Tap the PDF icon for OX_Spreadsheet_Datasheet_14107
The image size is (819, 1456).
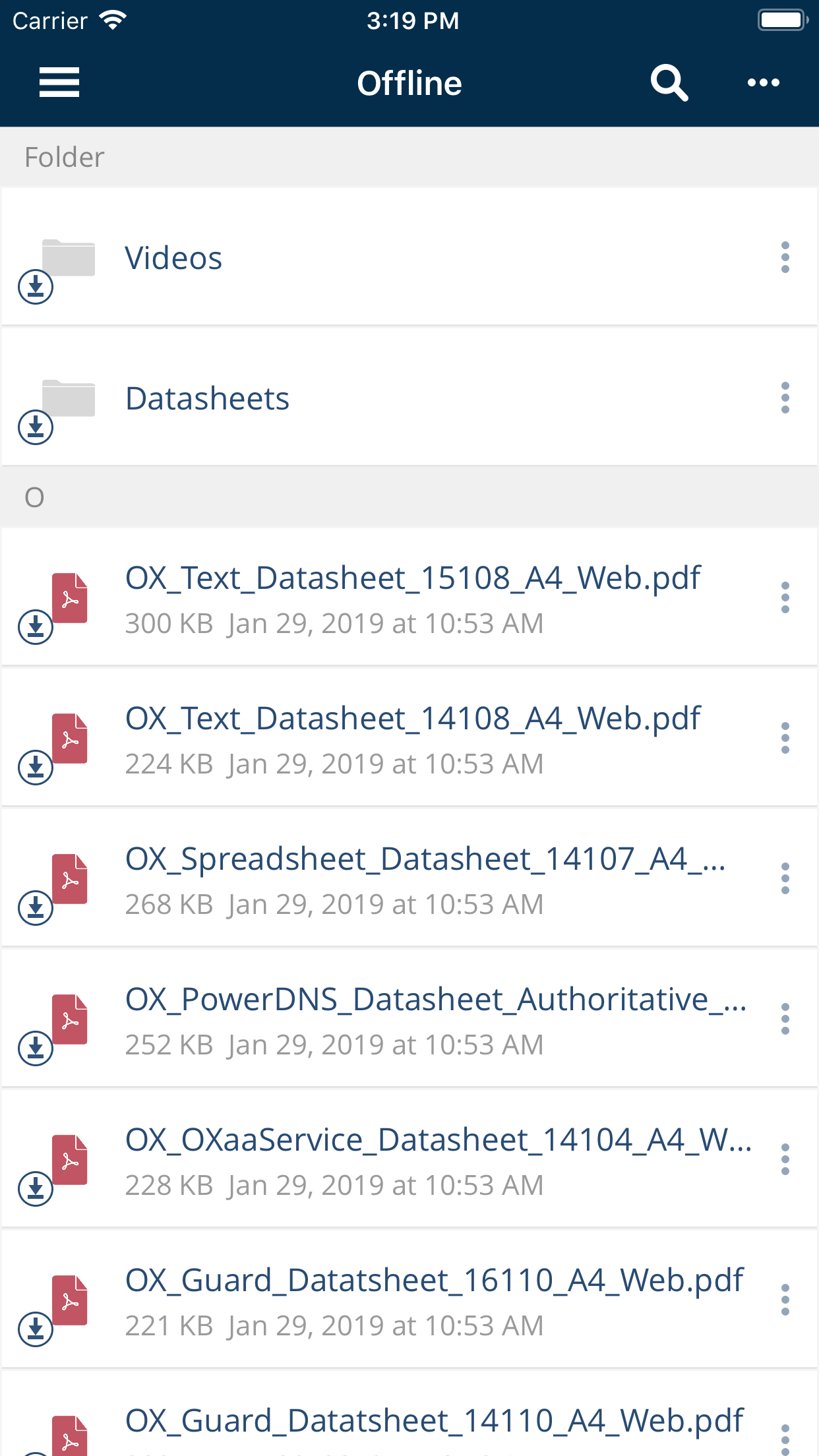point(70,879)
